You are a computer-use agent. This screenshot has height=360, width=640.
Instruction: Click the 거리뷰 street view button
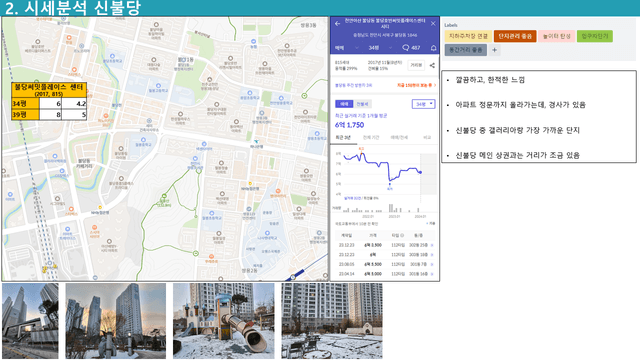point(416,65)
